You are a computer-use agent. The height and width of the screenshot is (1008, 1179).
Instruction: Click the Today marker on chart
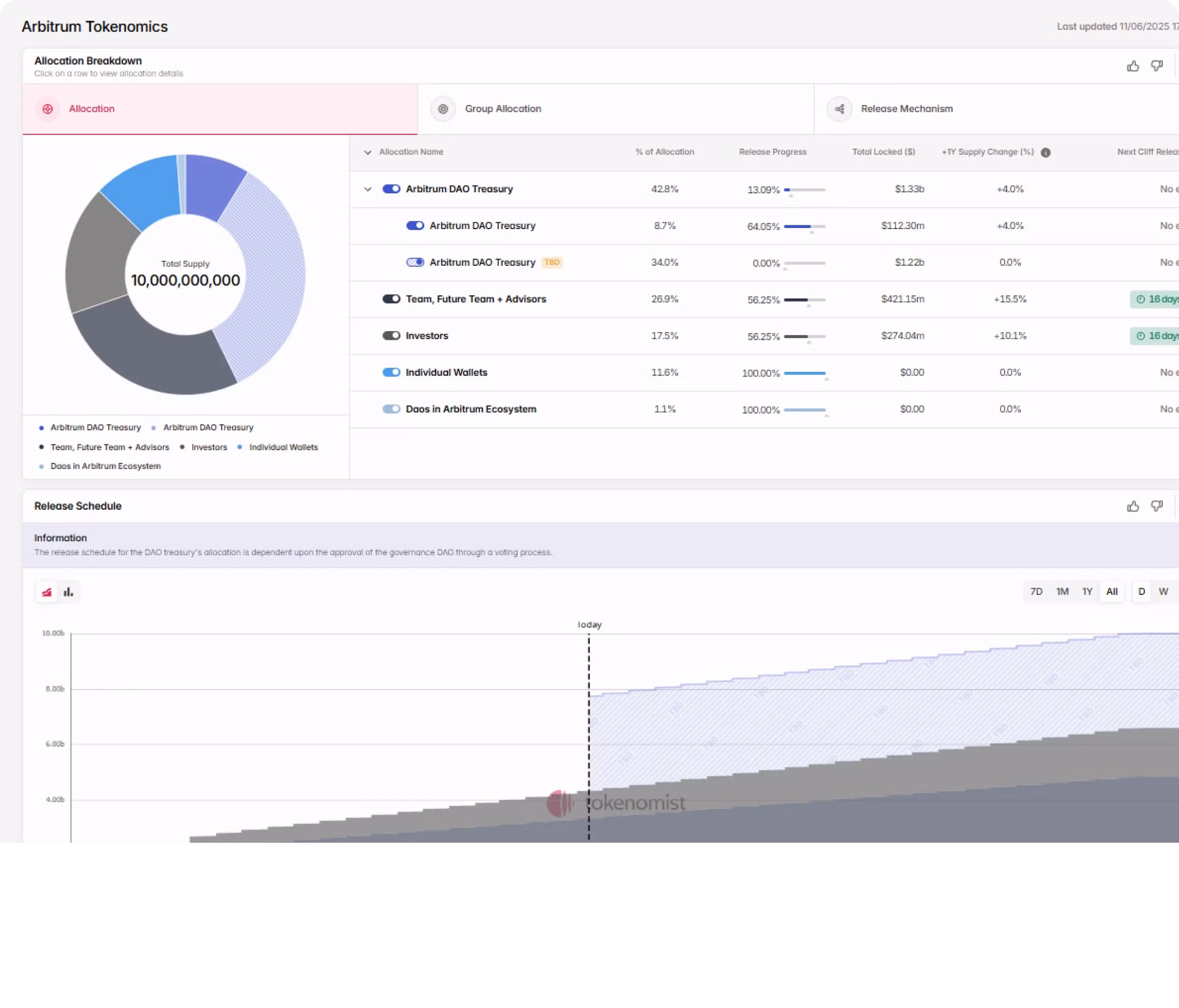[589, 624]
